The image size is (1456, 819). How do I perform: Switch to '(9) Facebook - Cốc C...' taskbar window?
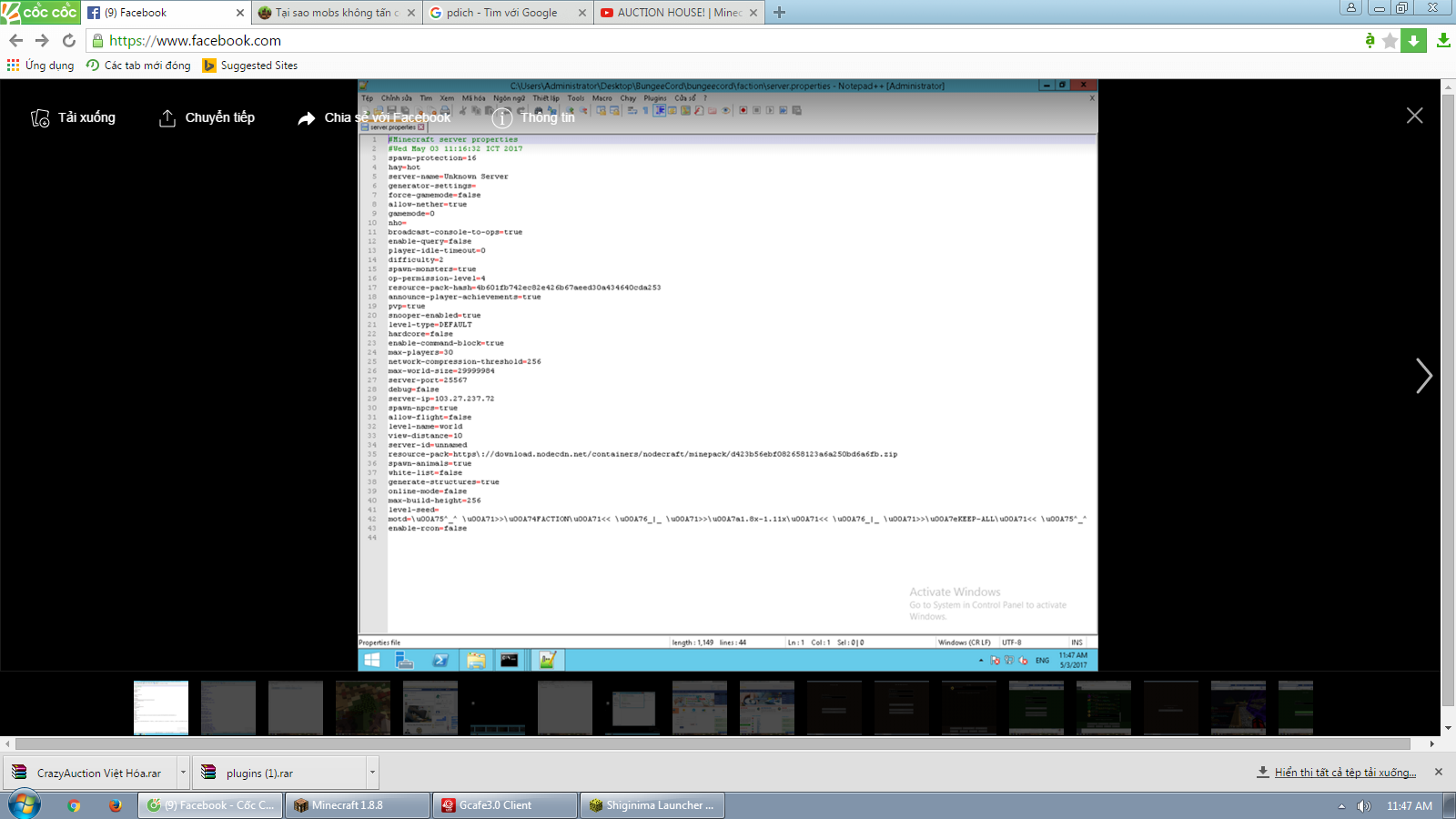coord(210,805)
